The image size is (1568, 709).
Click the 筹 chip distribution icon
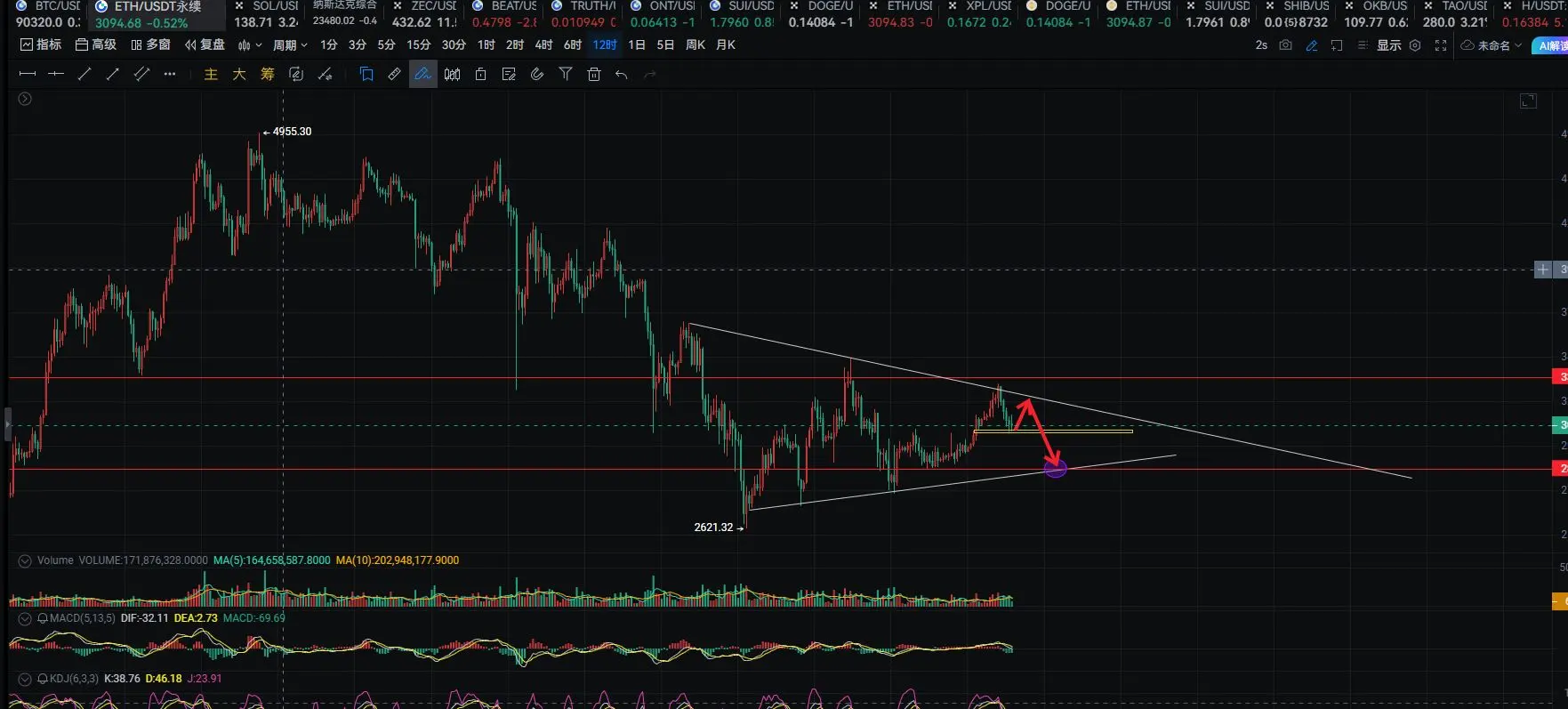coord(268,75)
